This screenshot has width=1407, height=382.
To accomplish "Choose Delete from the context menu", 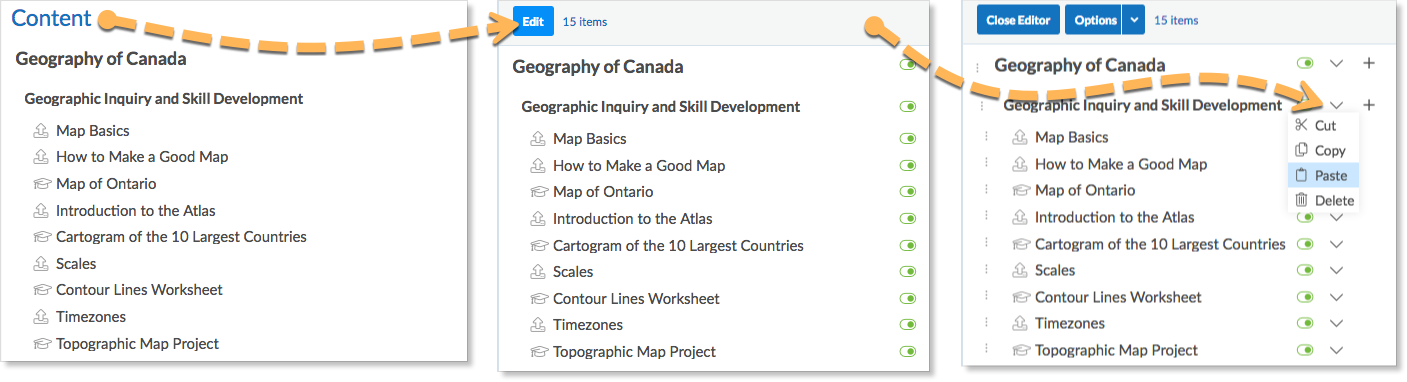I will [x=1323, y=201].
